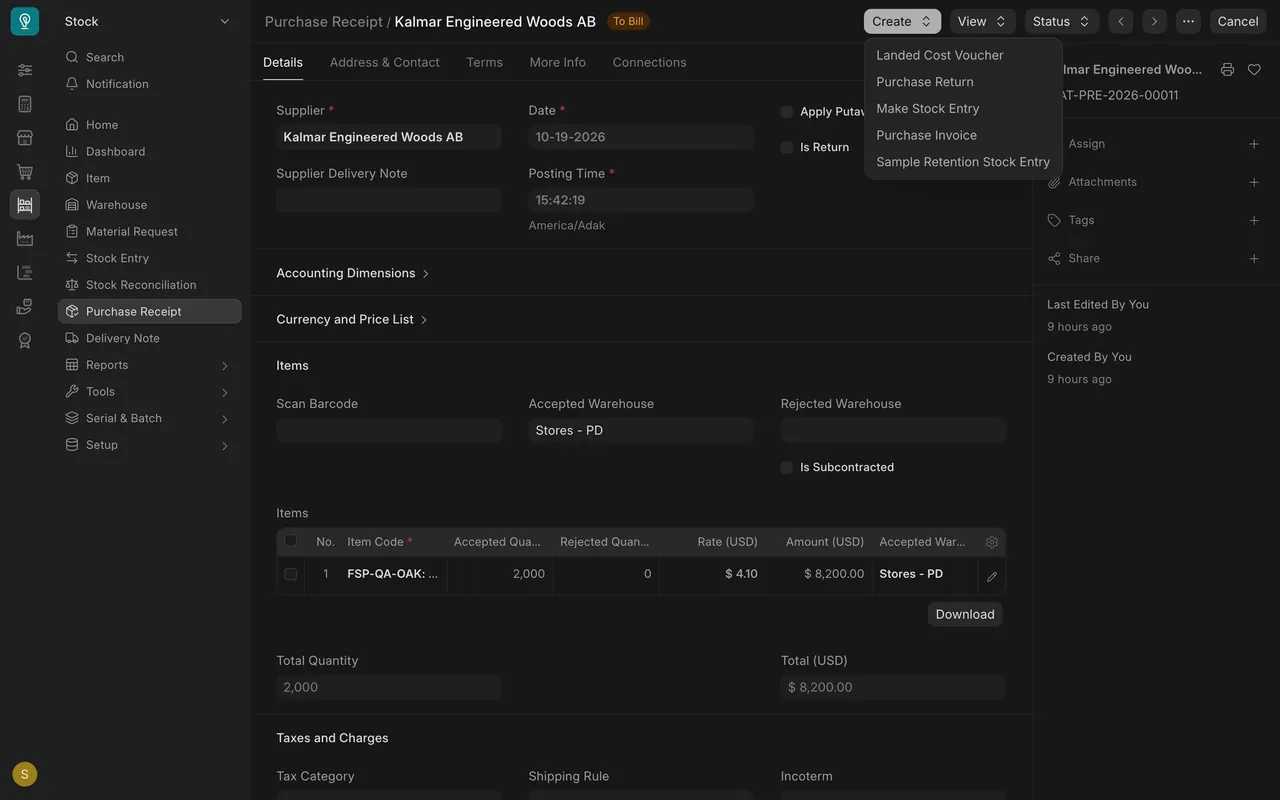Choose Purchase Invoice from Create menu
This screenshot has height=800, width=1280.
click(x=963, y=135)
